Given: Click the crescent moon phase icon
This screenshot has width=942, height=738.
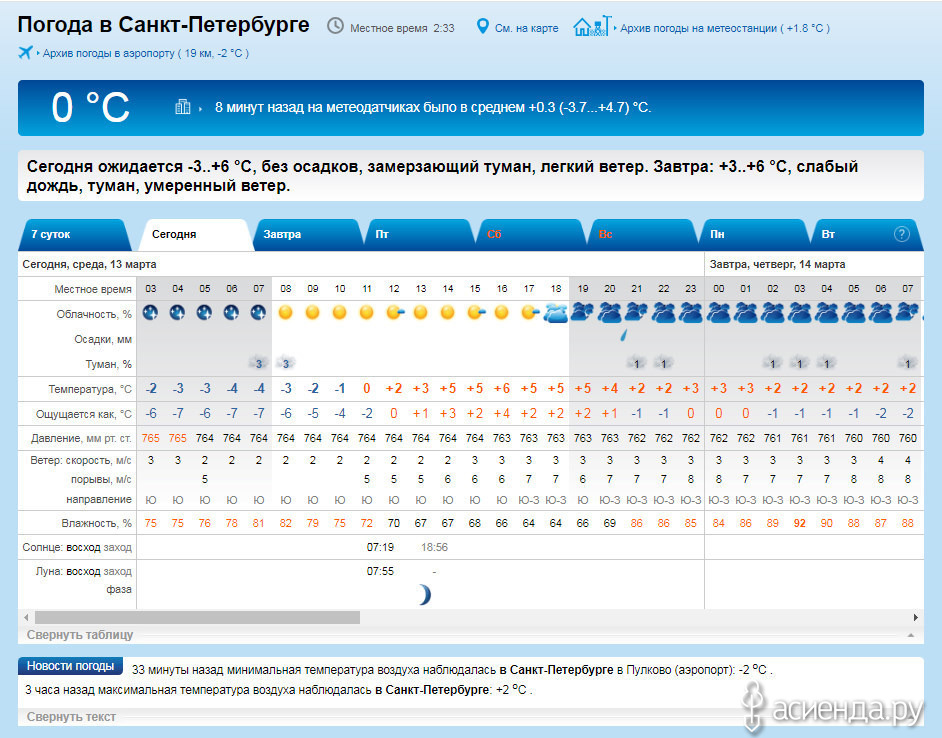Looking at the screenshot, I should 424,594.
